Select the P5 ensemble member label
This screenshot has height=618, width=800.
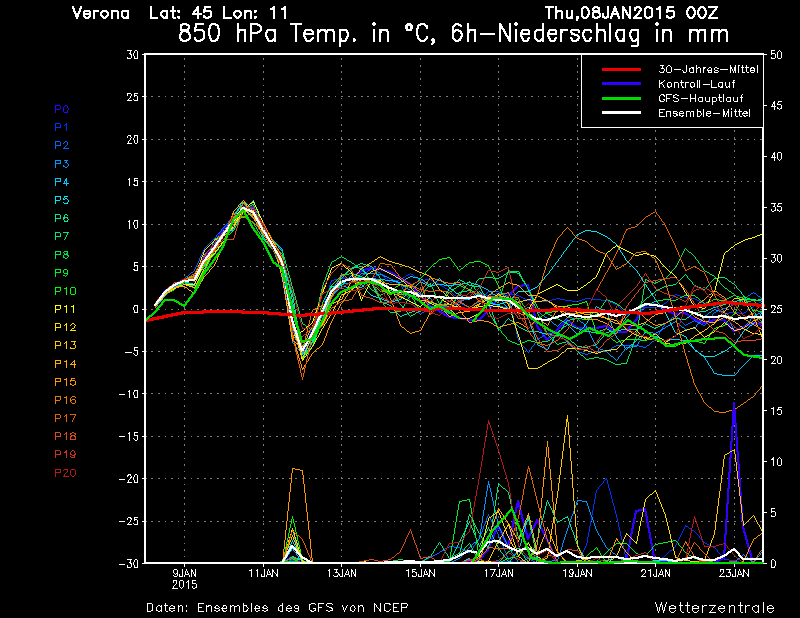coord(62,200)
